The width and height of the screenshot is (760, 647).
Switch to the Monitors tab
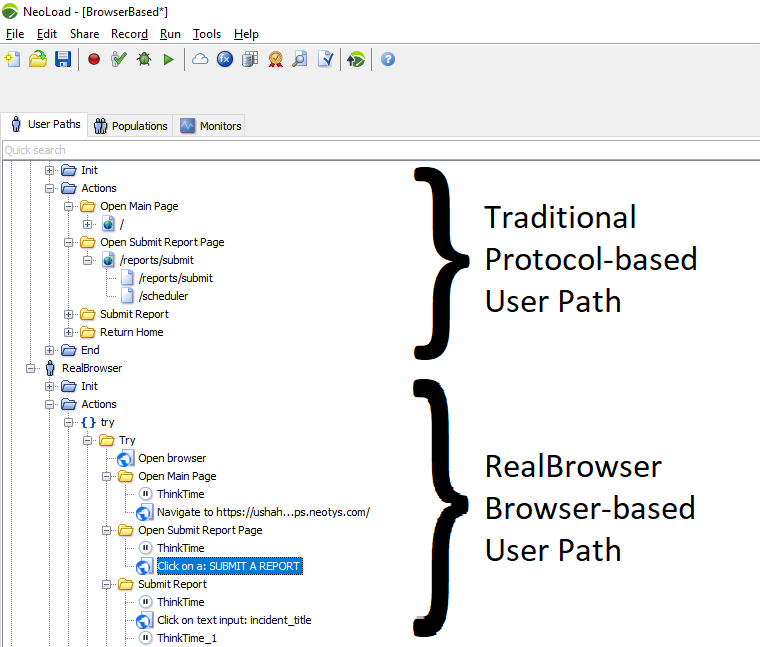[x=211, y=126]
